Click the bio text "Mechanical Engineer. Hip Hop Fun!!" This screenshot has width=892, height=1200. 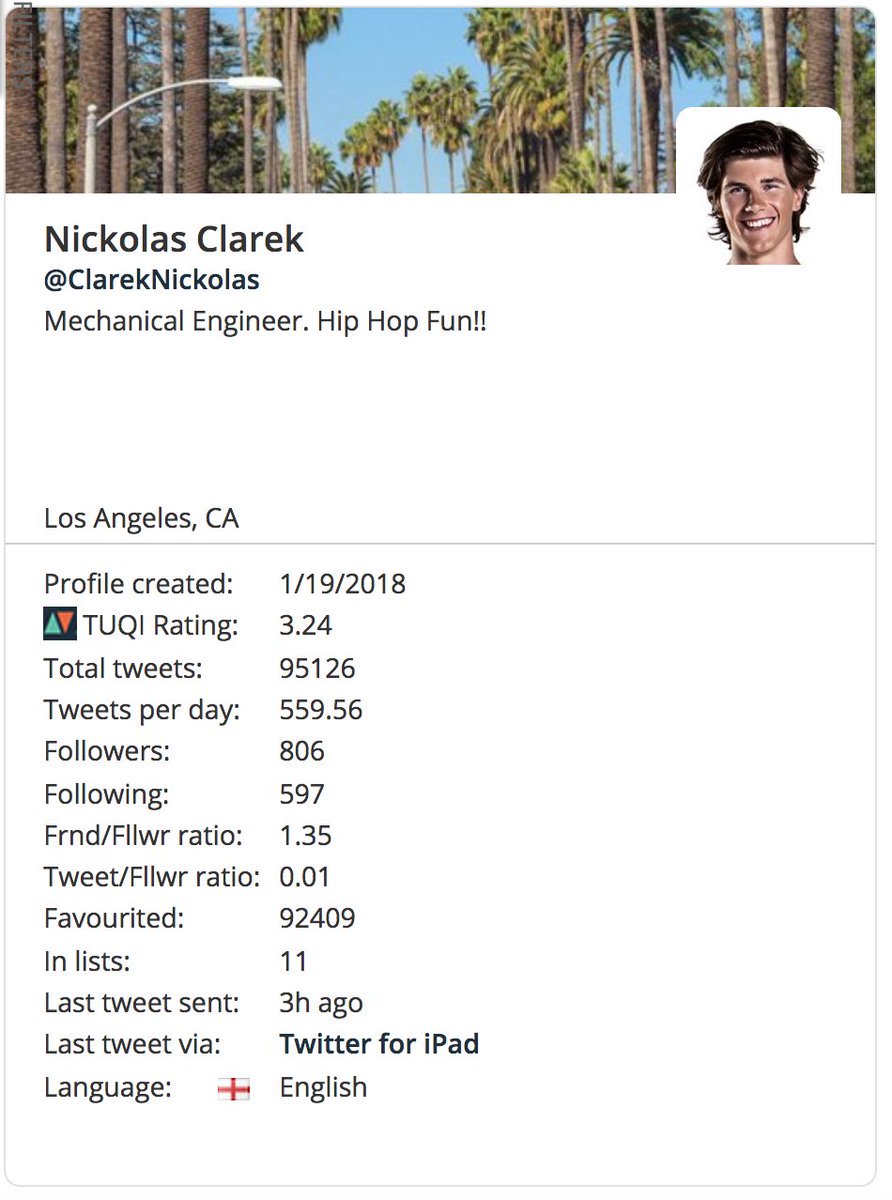point(265,322)
